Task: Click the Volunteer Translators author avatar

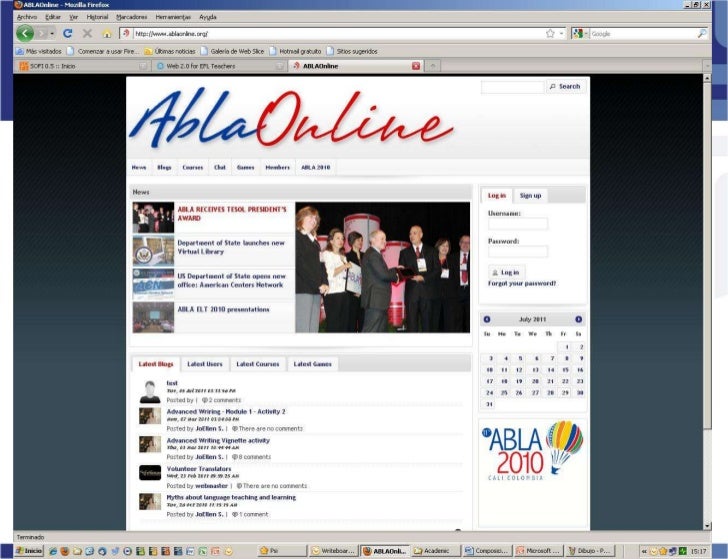Action: click(x=150, y=473)
